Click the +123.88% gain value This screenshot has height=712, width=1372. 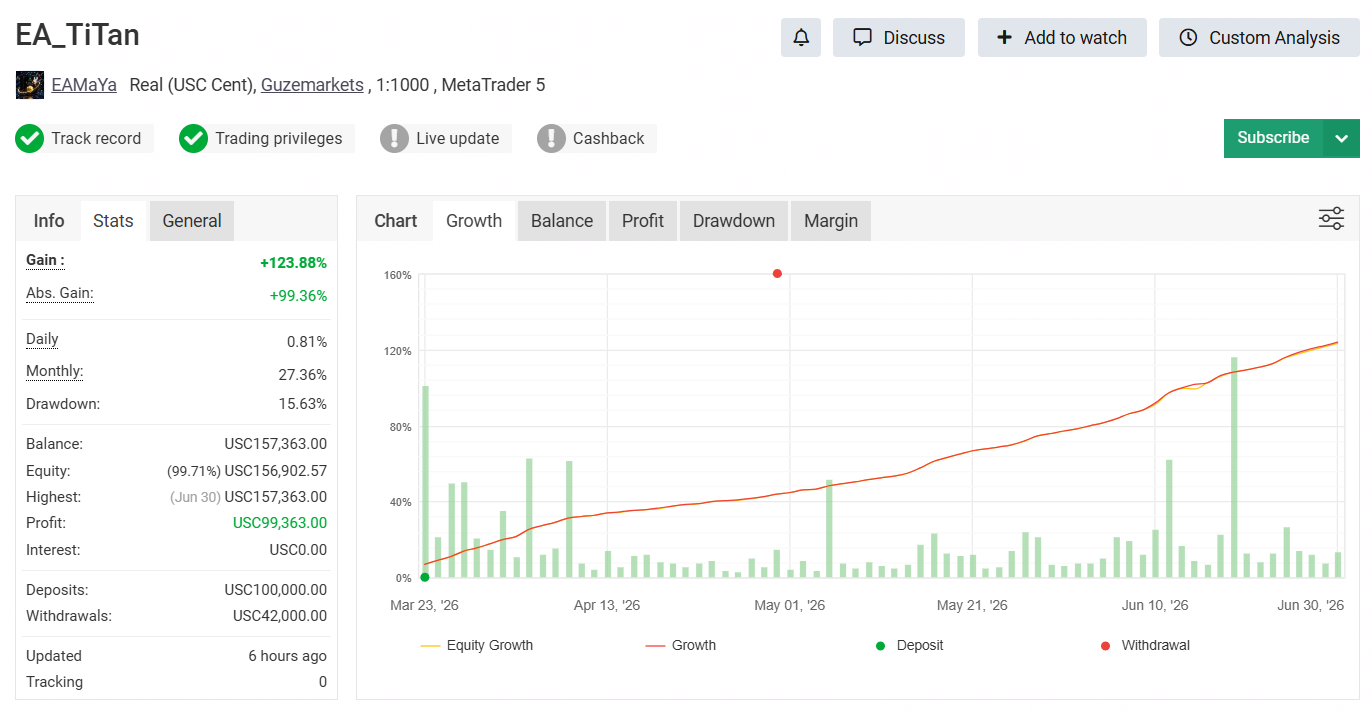(293, 263)
